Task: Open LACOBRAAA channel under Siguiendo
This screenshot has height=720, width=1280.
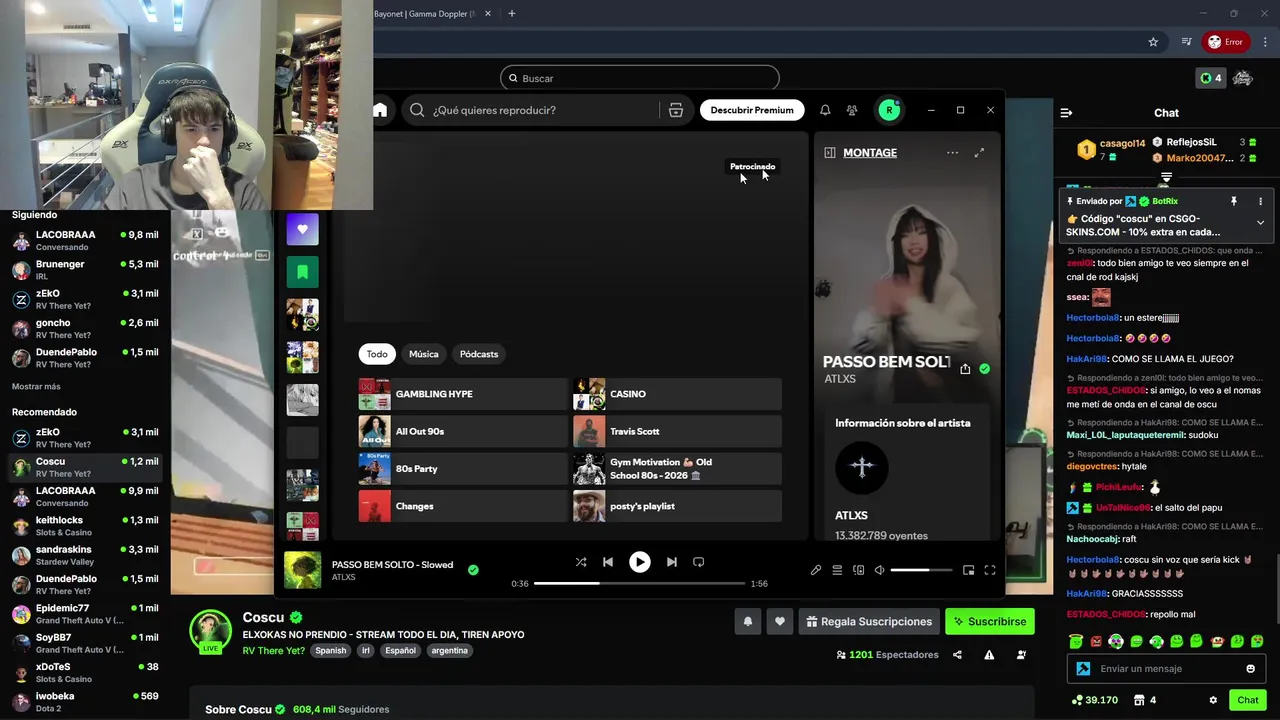Action: click(85, 240)
